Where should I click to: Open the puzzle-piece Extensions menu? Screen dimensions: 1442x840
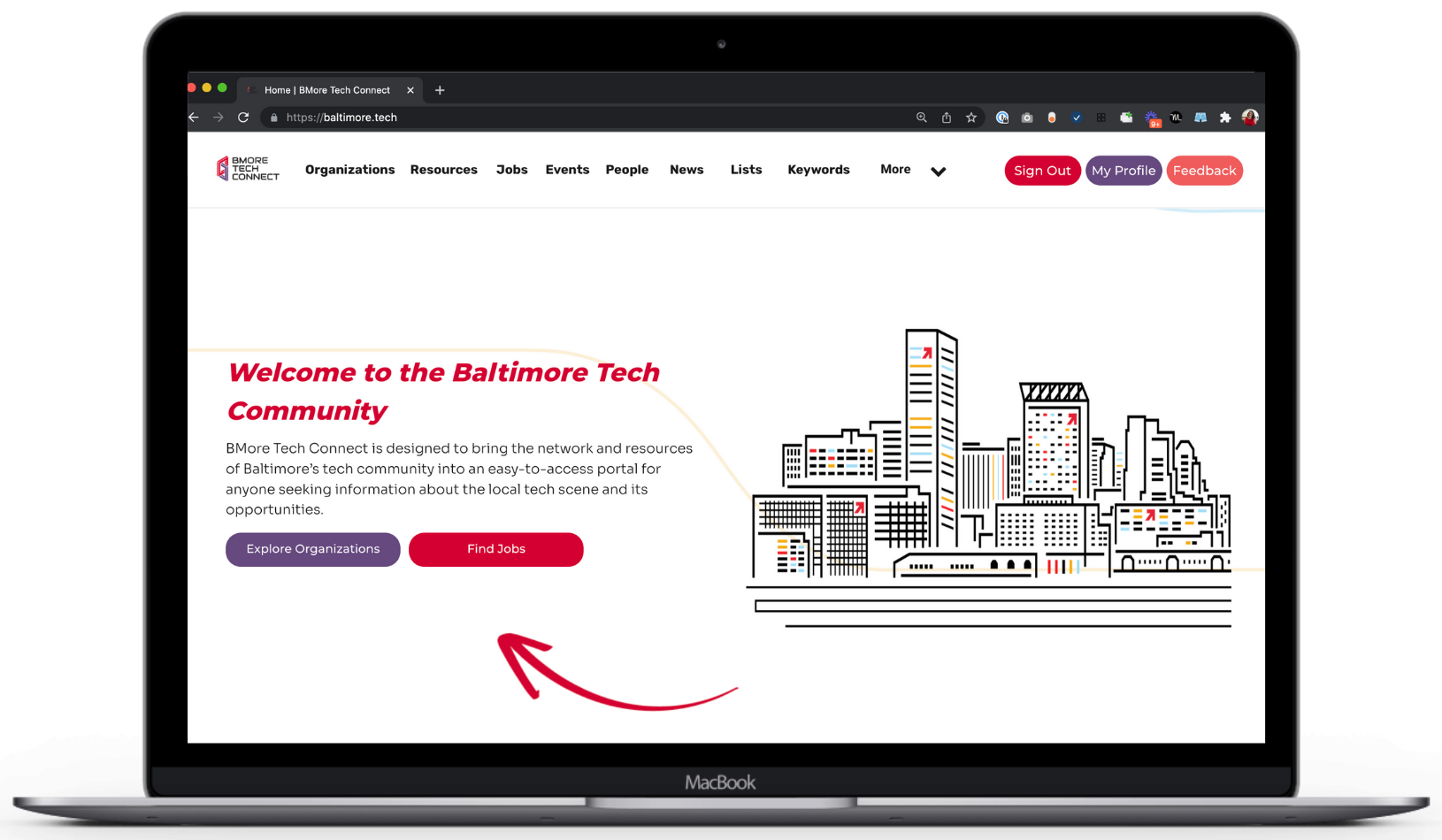[x=1225, y=117]
